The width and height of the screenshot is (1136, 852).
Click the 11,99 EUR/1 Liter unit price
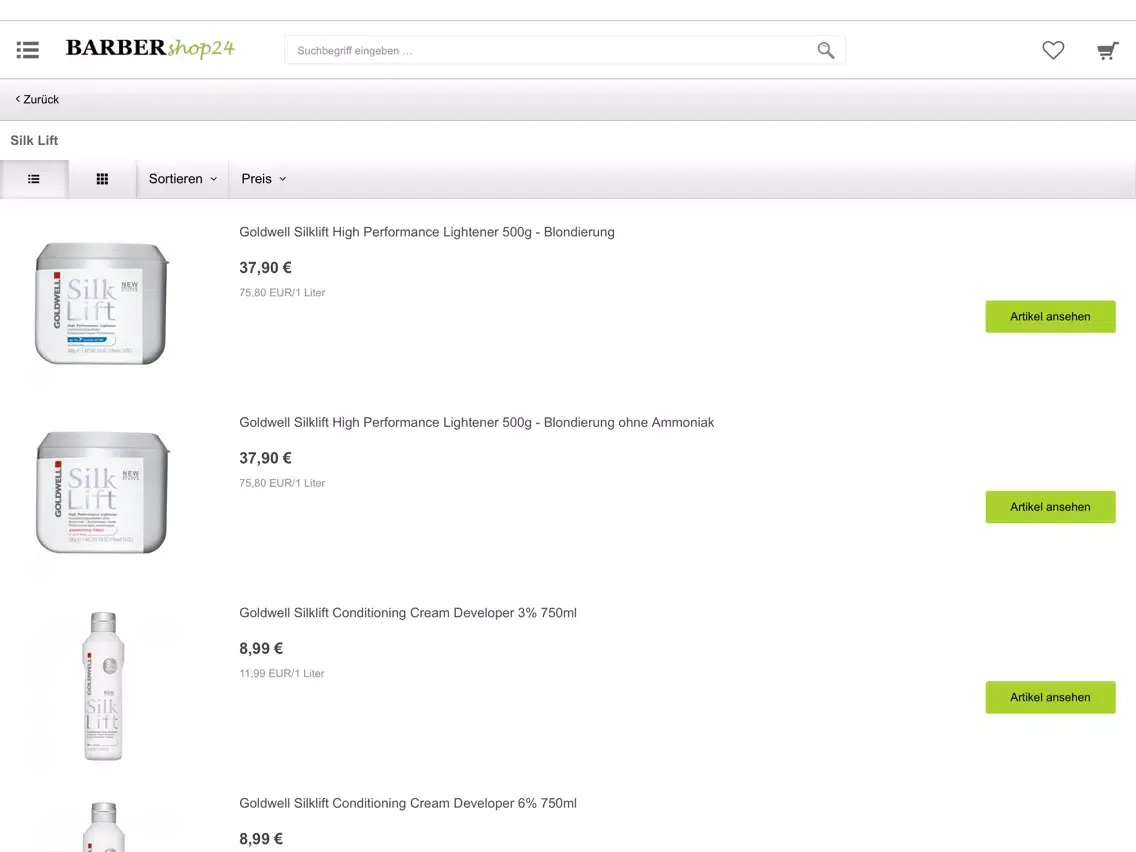tap(282, 673)
